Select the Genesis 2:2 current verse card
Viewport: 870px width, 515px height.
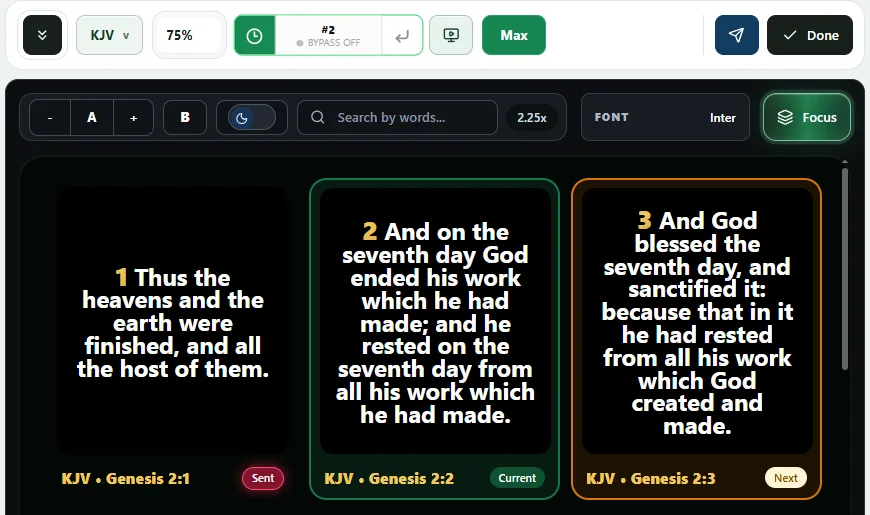click(x=434, y=339)
